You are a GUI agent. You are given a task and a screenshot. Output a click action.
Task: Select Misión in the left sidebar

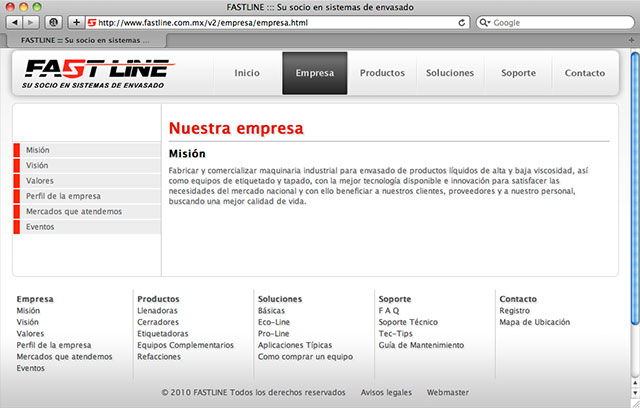point(87,150)
